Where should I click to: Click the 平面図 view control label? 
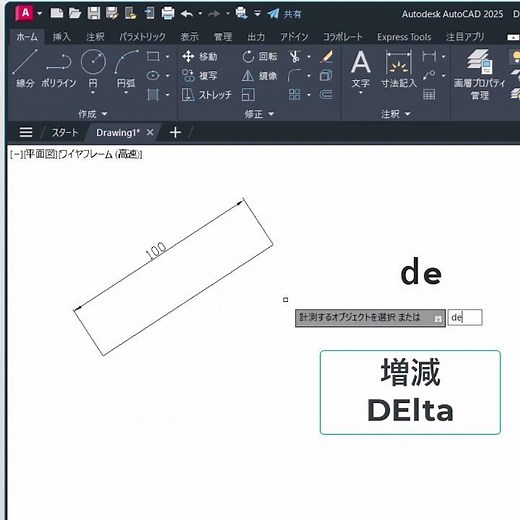coord(40,154)
